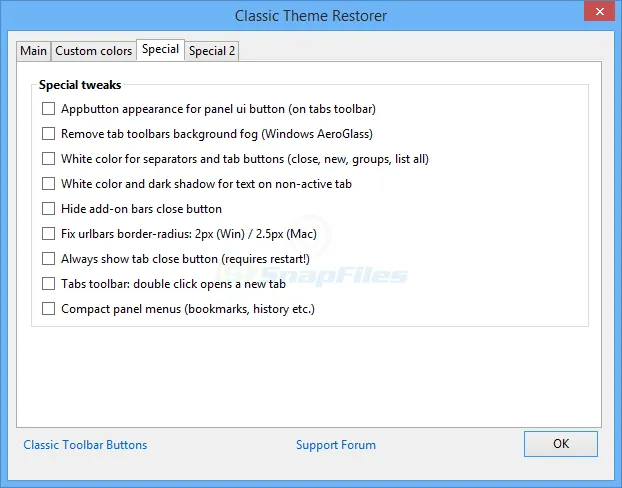Click the Classic Theme Restorer title text
Image resolution: width=622 pixels, height=488 pixels.
point(311,16)
